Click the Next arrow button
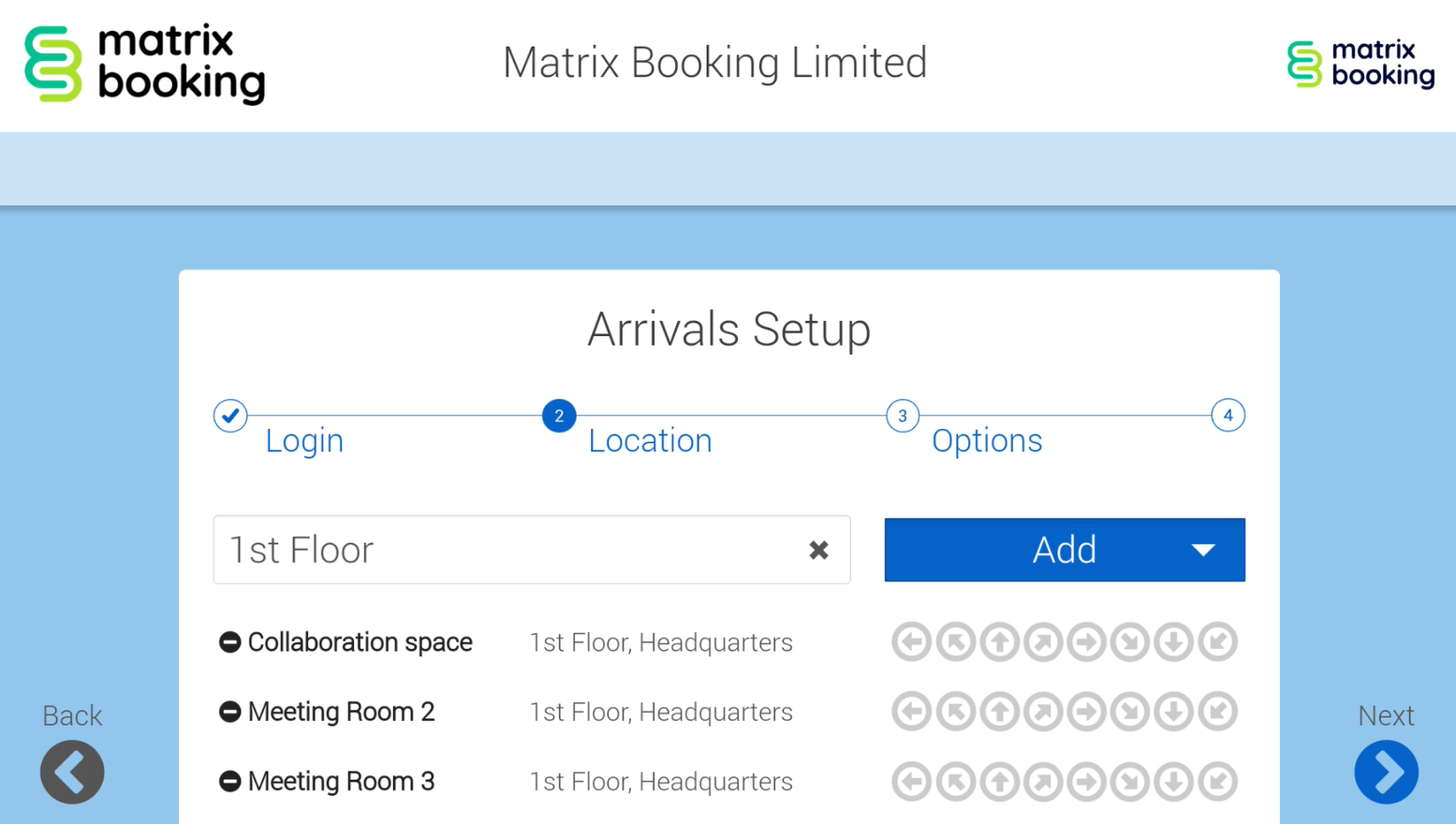 point(1386,772)
